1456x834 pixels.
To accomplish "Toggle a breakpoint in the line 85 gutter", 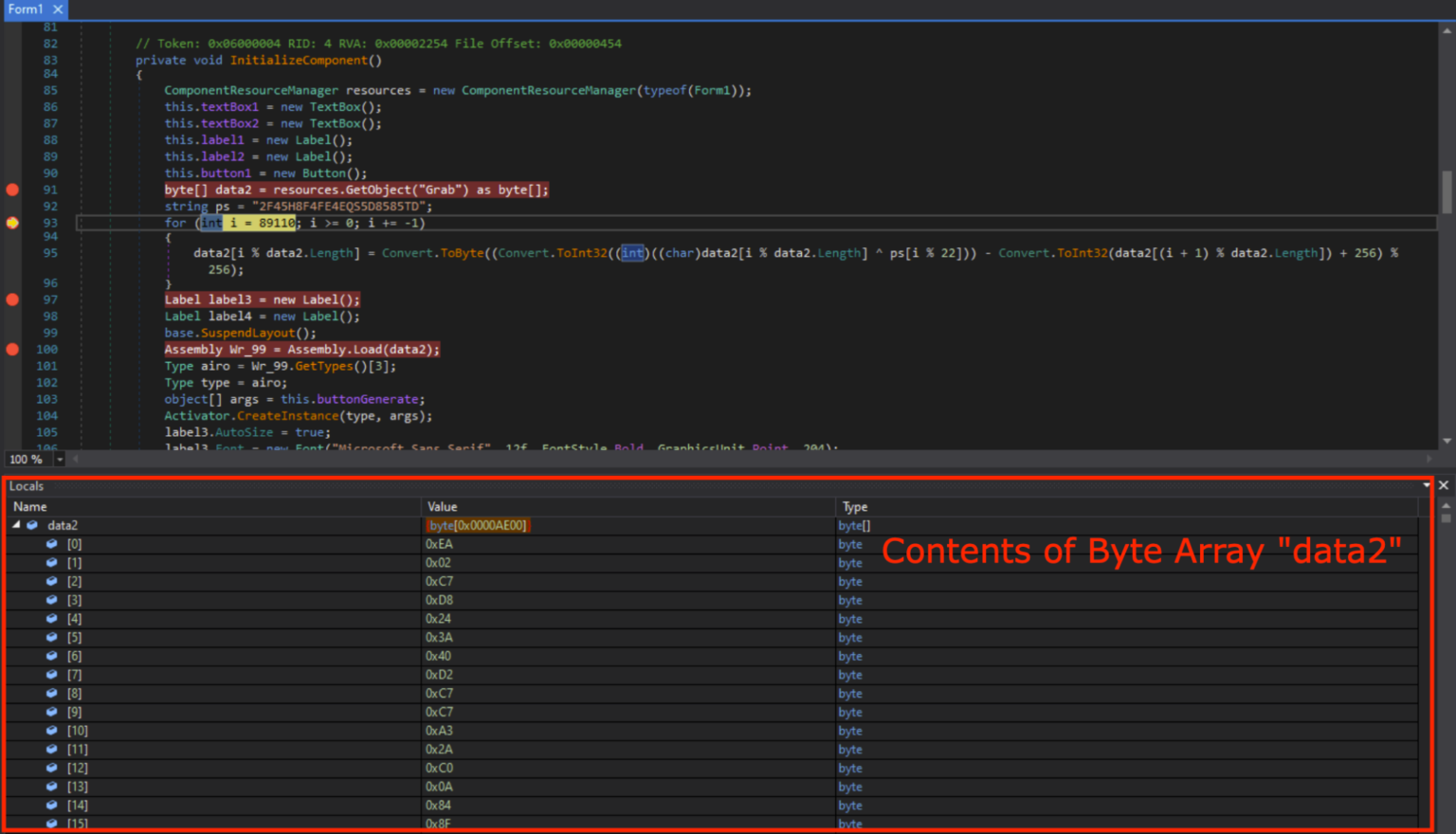I will [12, 90].
